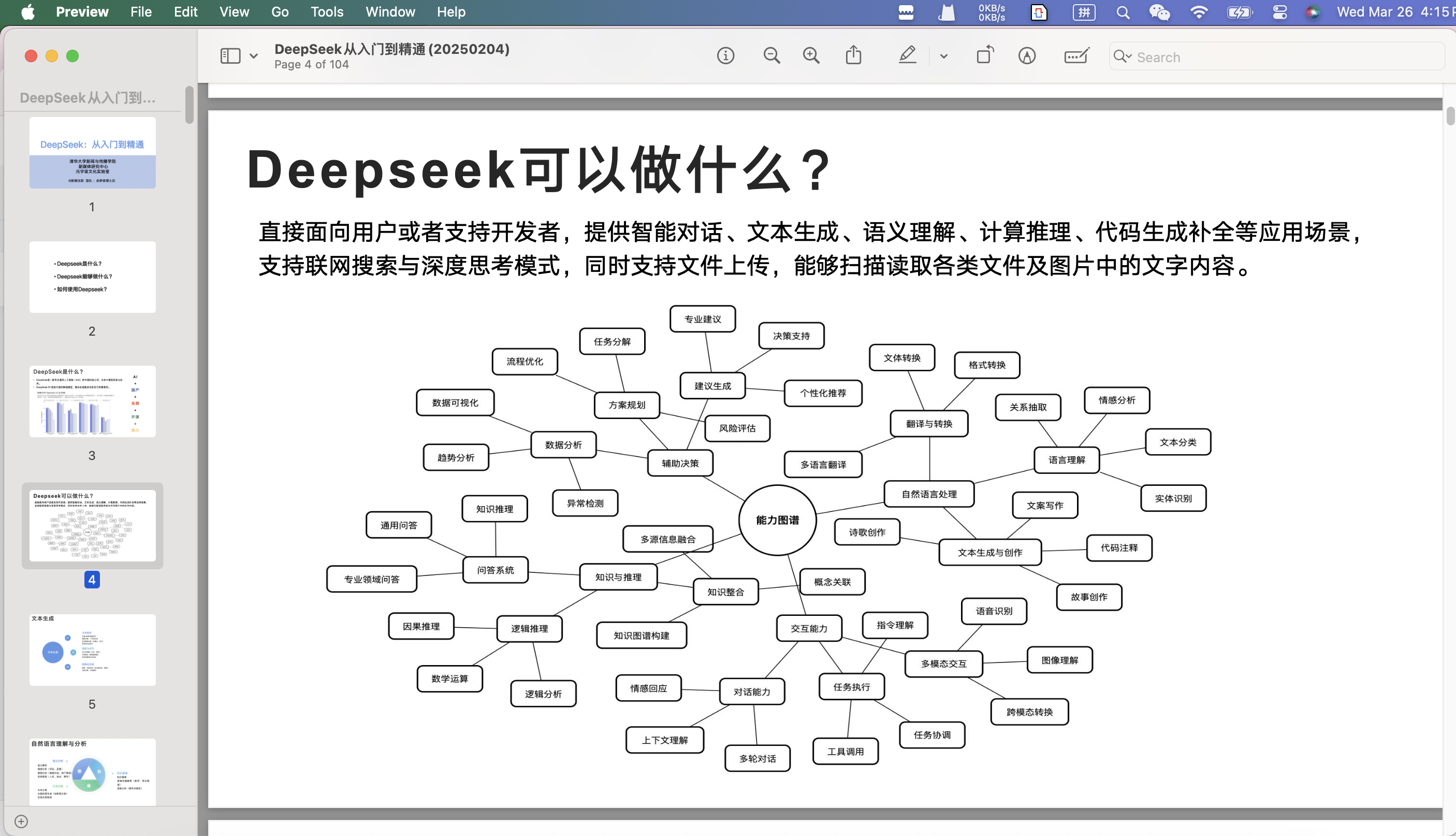Screen dimensions: 1456x836
Task: Open the Share icon in toolbar
Action: click(853, 55)
